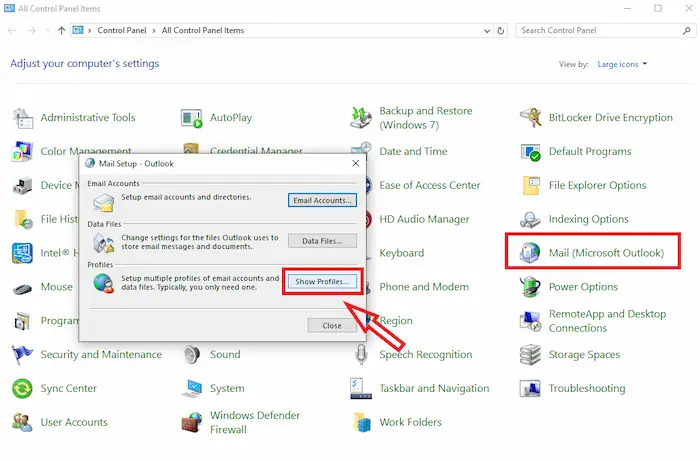Open the Administrative Tools icon

click(x=23, y=118)
